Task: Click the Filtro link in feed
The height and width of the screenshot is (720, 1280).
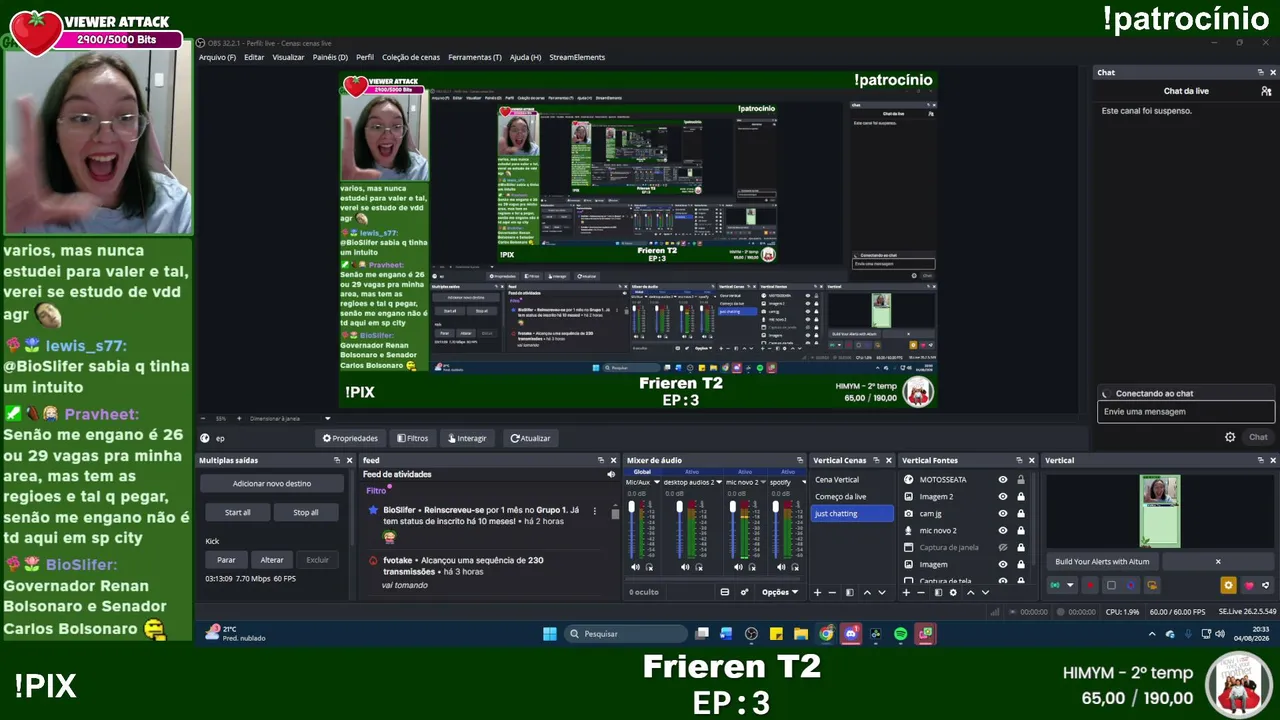Action: pyautogui.click(x=376, y=491)
